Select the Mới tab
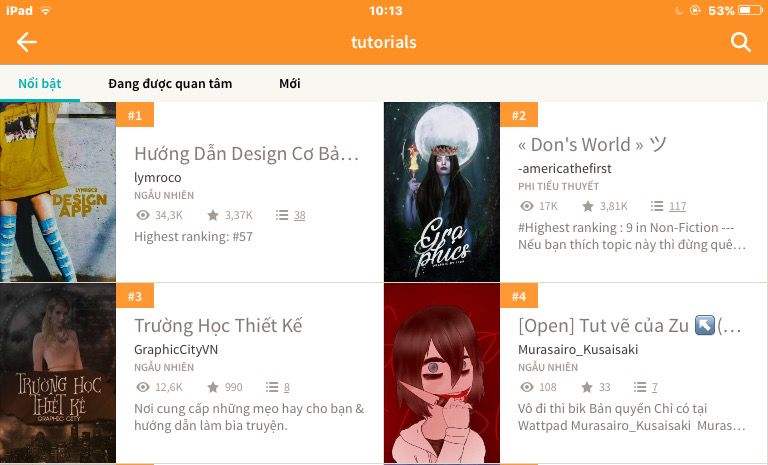Viewport: 768px width, 465px height. 289,83
